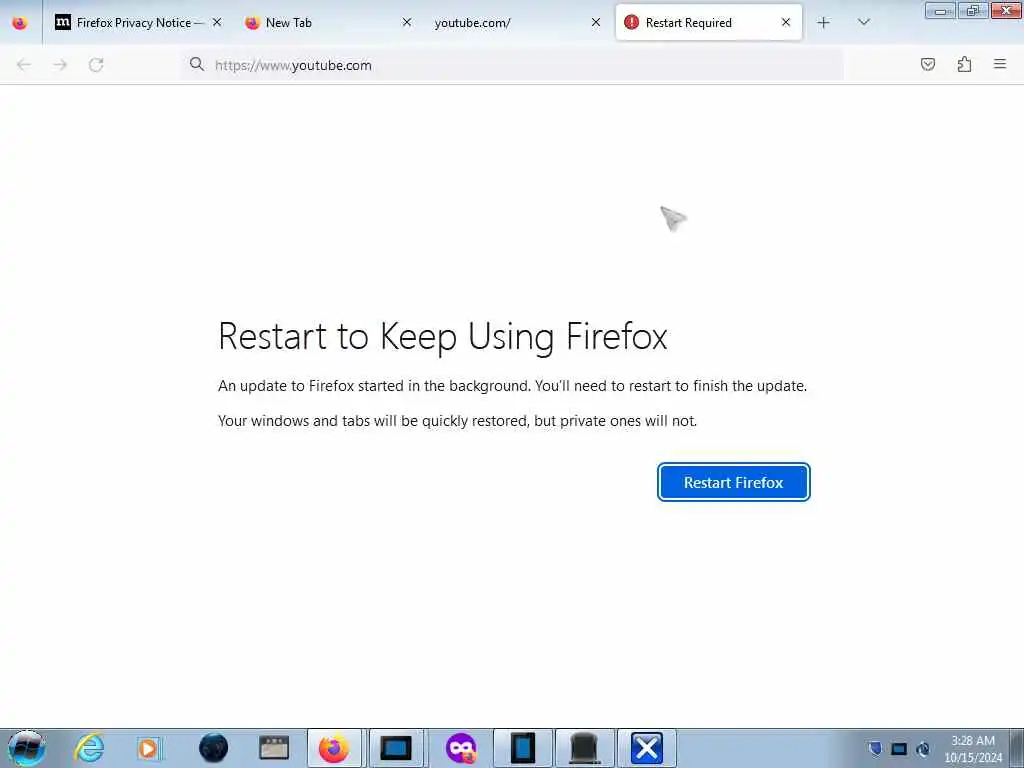
Task: Open the window-shaped app in taskbar
Action: (274, 748)
